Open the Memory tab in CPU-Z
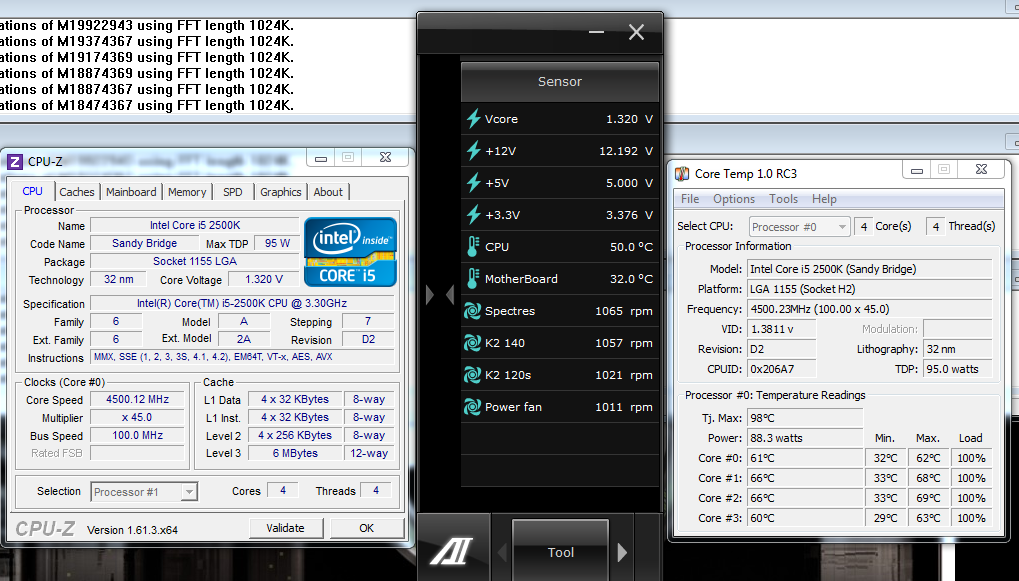This screenshot has height=581, width=1019. [187, 192]
